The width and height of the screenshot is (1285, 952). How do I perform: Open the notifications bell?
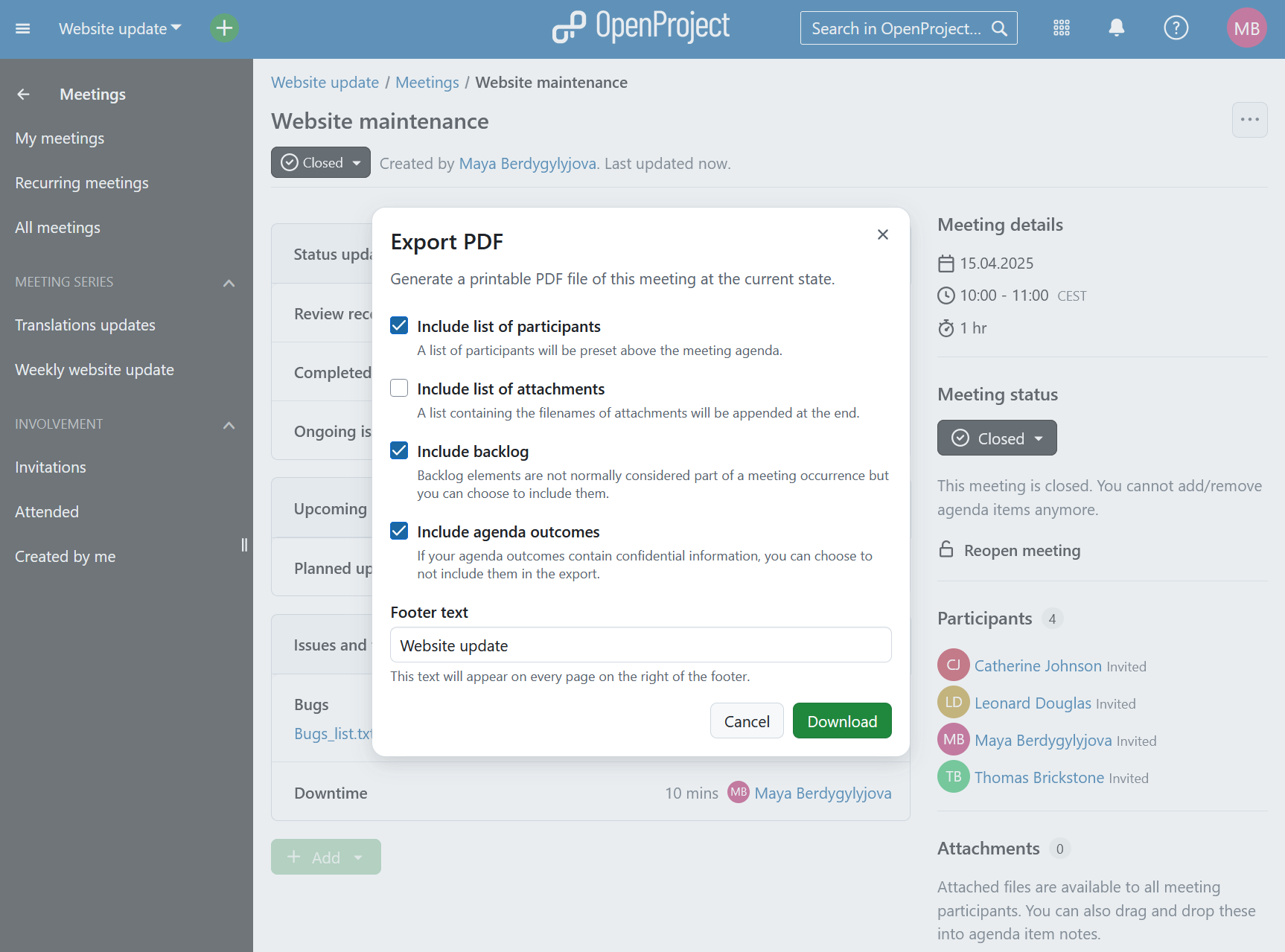tap(1117, 28)
